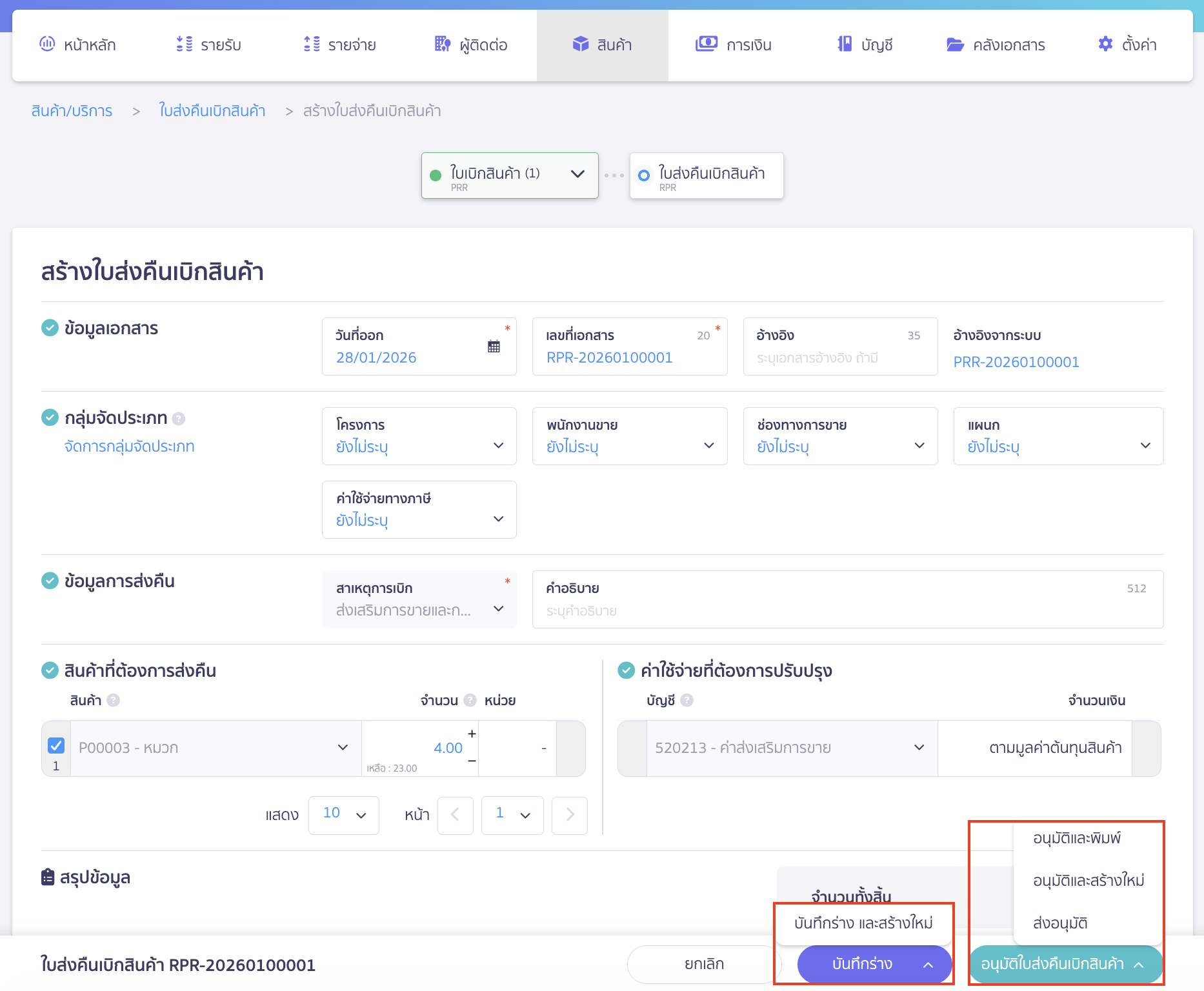Expand the ใบเบิกสินค้า (1) PRR dropdown
The height and width of the screenshot is (991, 1204).
577,174
